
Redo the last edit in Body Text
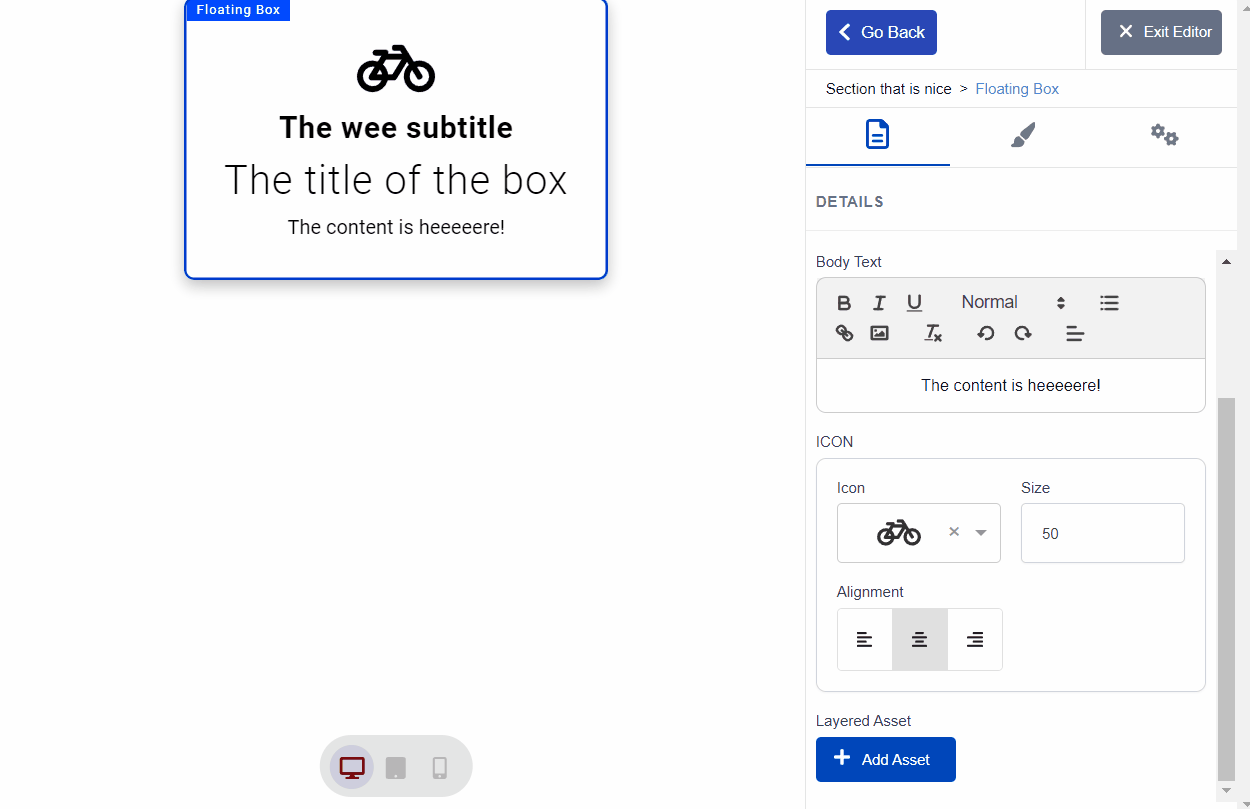(x=1022, y=333)
